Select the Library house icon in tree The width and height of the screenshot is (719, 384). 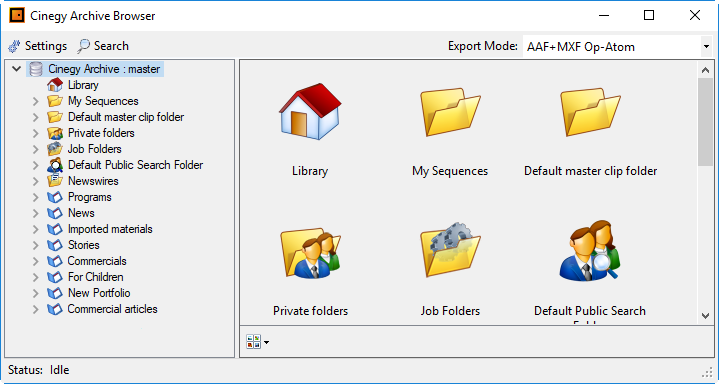[x=55, y=85]
